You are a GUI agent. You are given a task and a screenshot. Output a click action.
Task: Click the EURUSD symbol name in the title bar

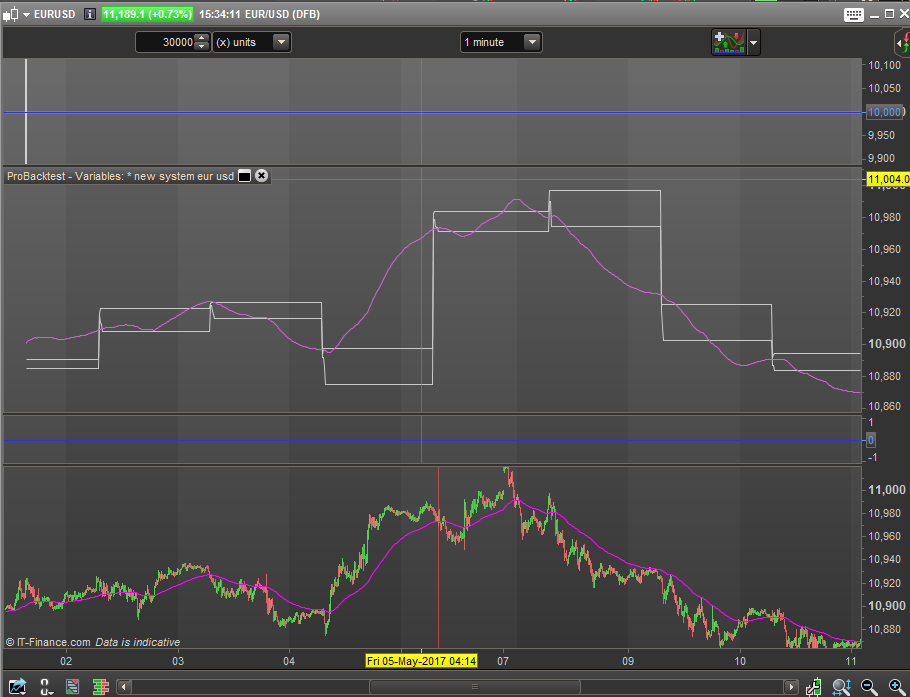point(55,15)
